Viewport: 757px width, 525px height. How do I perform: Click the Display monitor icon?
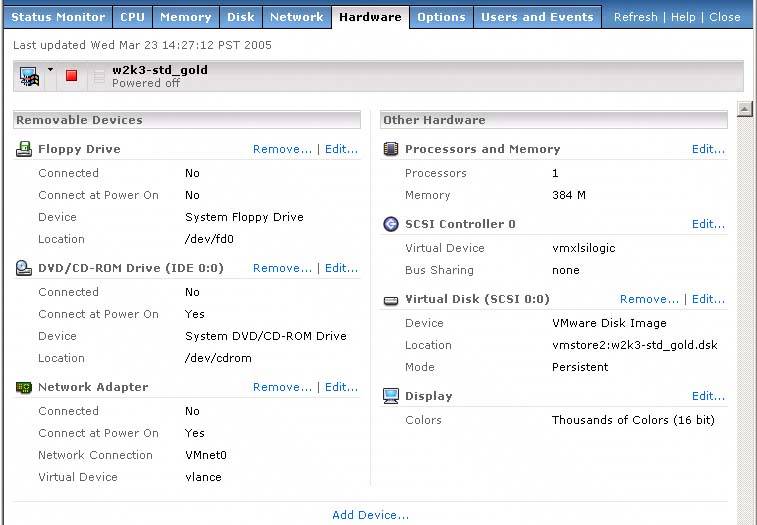pyautogui.click(x=391, y=396)
